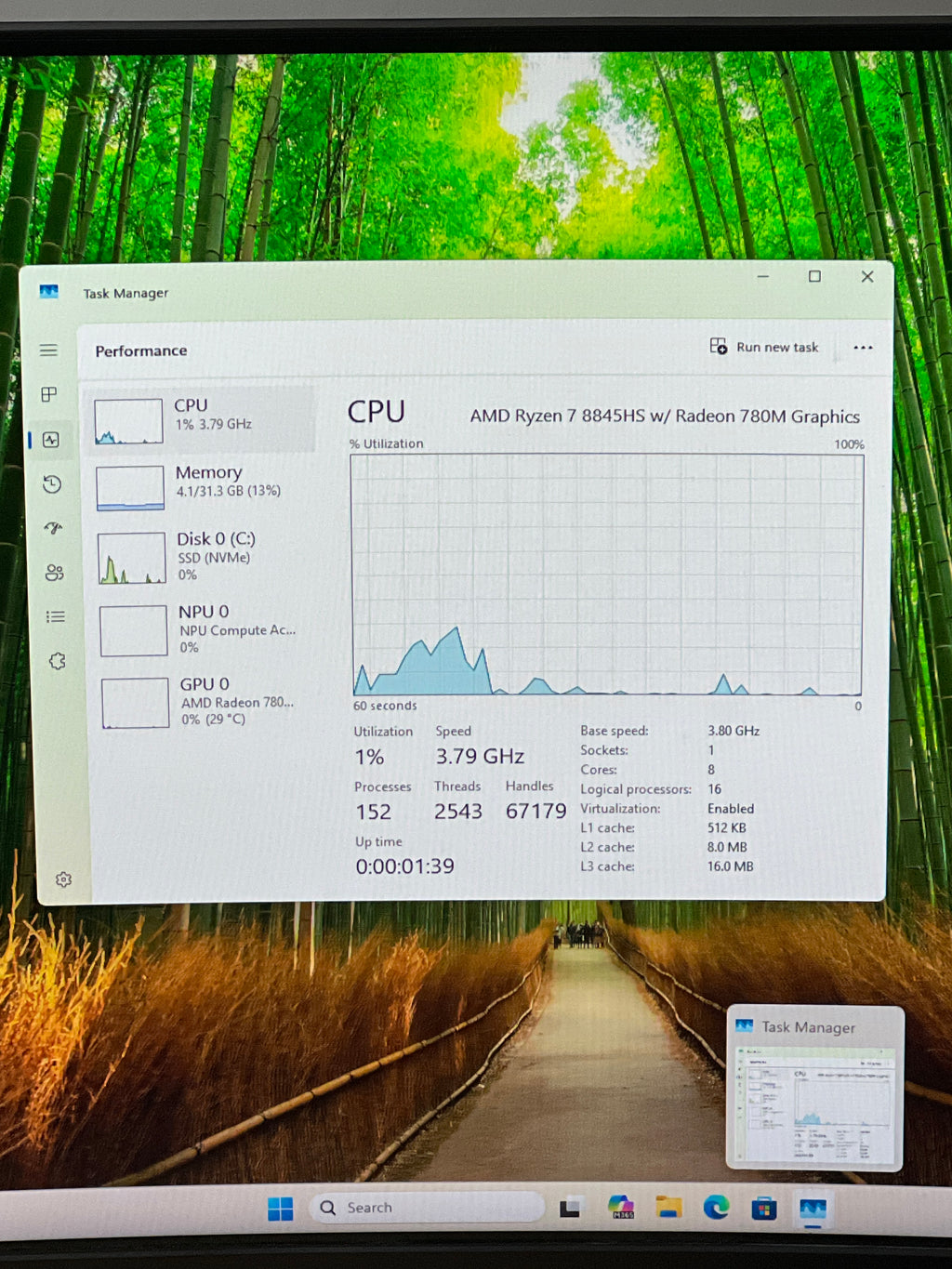Click the GPU 0 mini graph thumbnail
Screen dimensions: 952x1269
[x=136, y=703]
